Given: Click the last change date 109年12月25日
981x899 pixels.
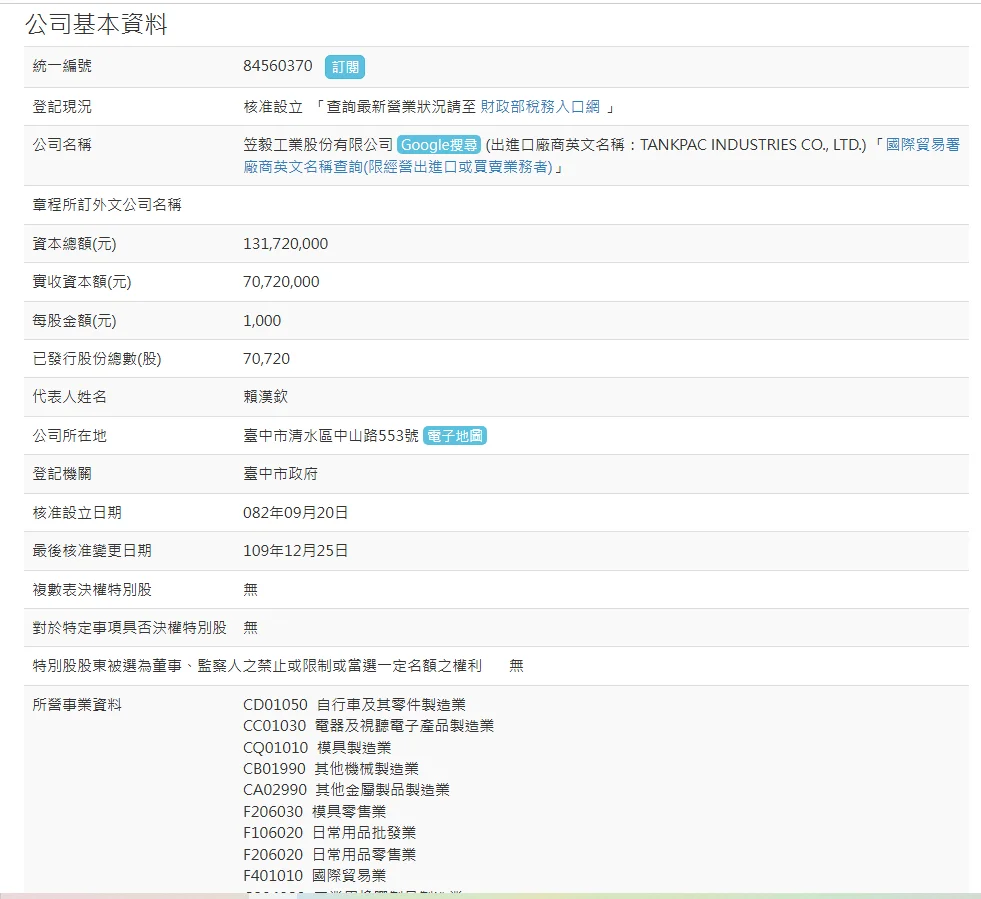Looking at the screenshot, I should pyautogui.click(x=295, y=551).
